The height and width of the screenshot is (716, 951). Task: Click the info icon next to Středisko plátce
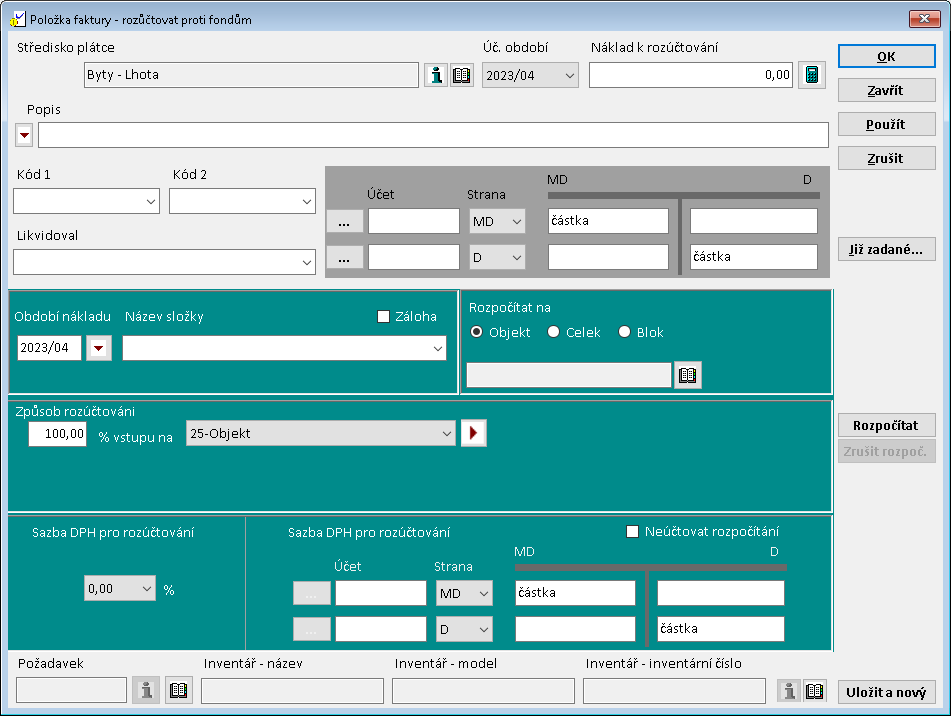[436, 76]
